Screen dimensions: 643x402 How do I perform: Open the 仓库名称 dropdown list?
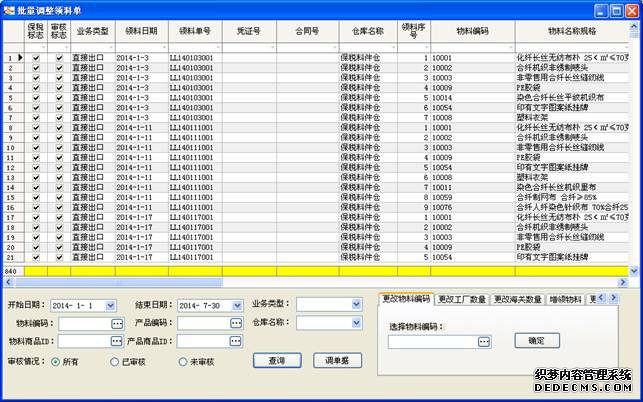[356, 323]
